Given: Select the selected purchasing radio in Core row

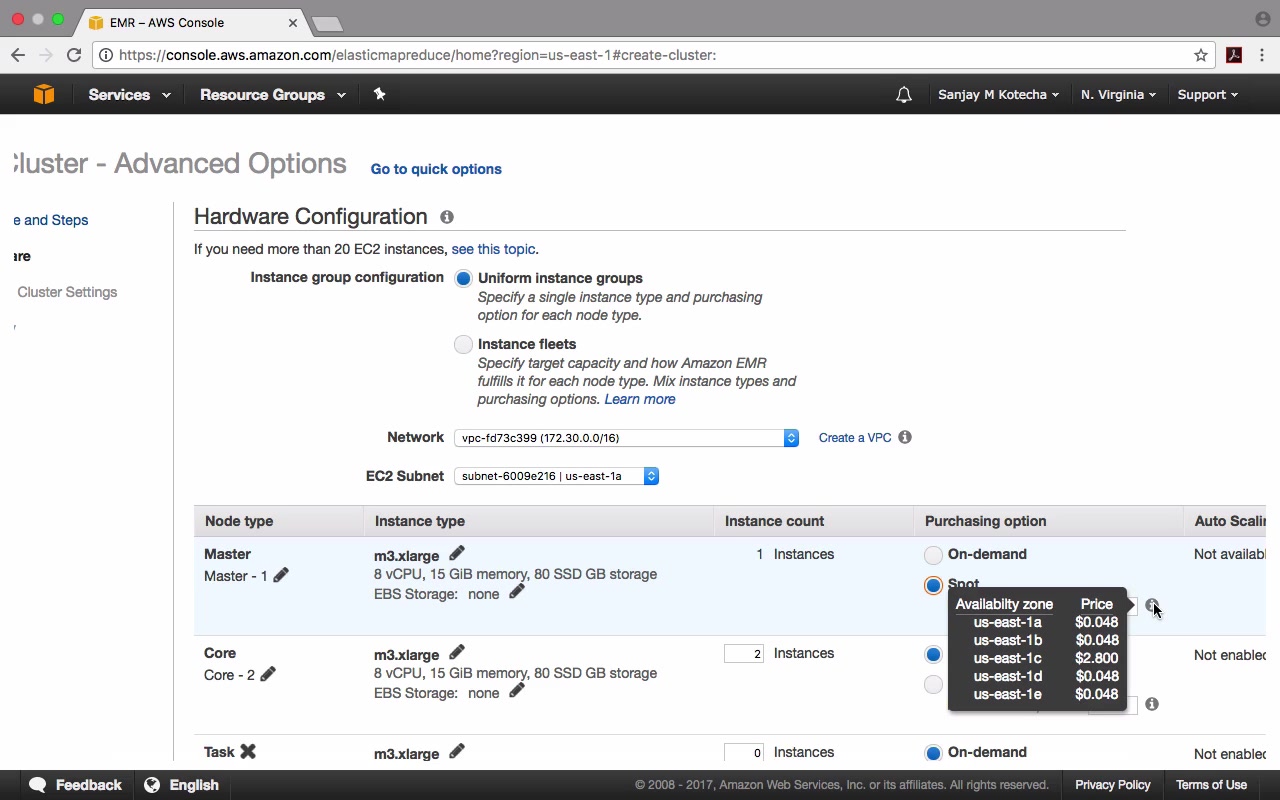Looking at the screenshot, I should 933,654.
